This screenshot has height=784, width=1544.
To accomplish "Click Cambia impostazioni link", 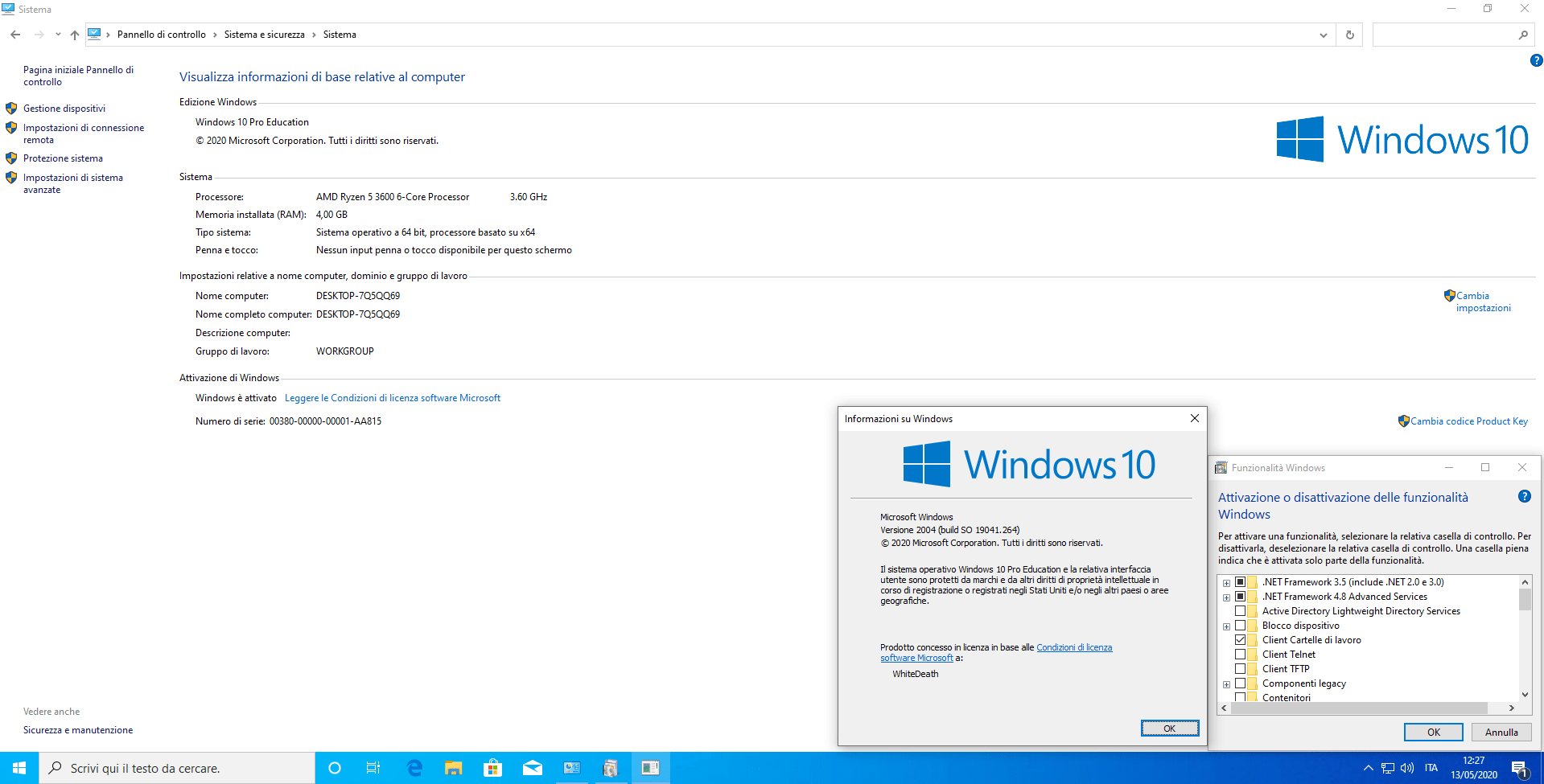I will pyautogui.click(x=1484, y=302).
